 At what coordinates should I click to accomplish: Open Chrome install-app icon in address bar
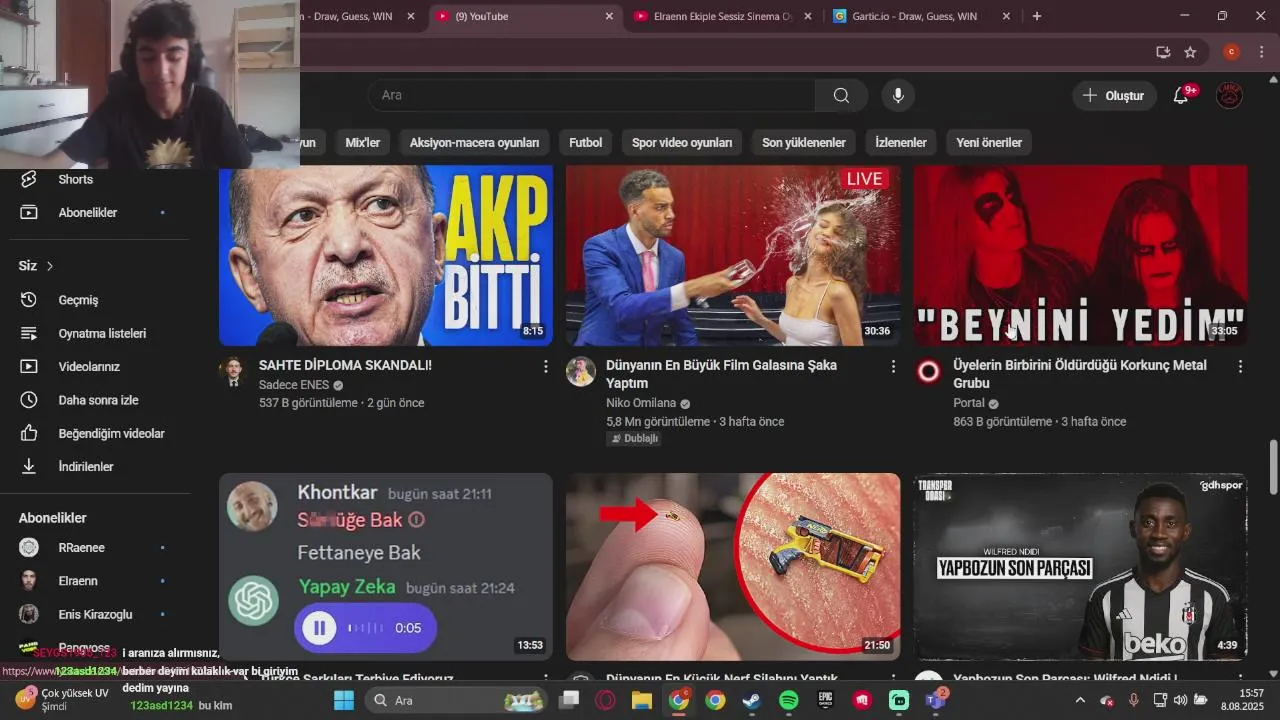[x=1163, y=52]
